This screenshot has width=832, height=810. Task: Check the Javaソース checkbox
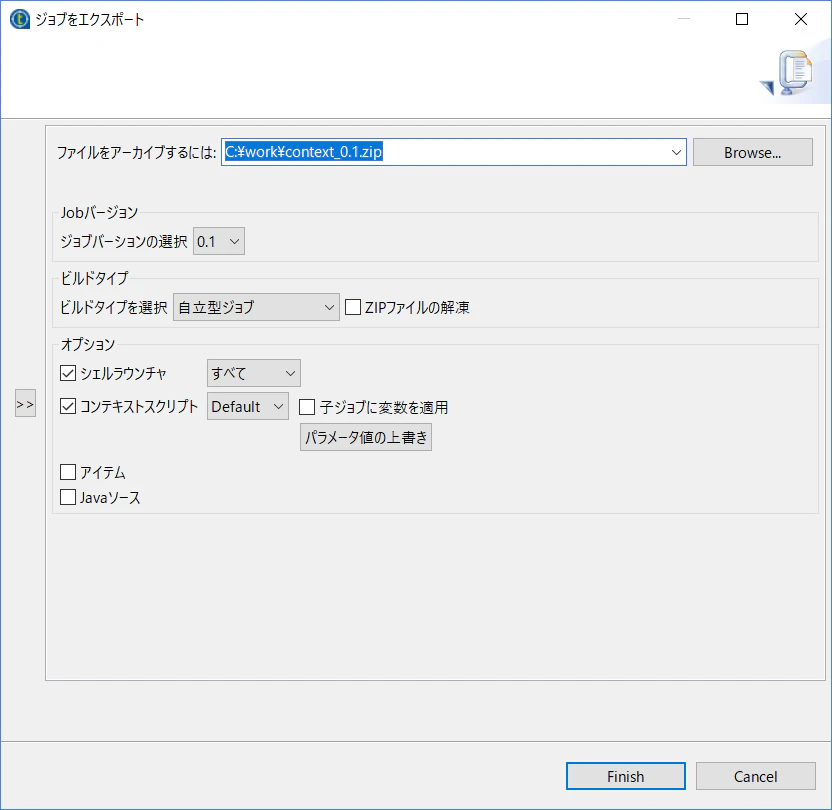68,497
